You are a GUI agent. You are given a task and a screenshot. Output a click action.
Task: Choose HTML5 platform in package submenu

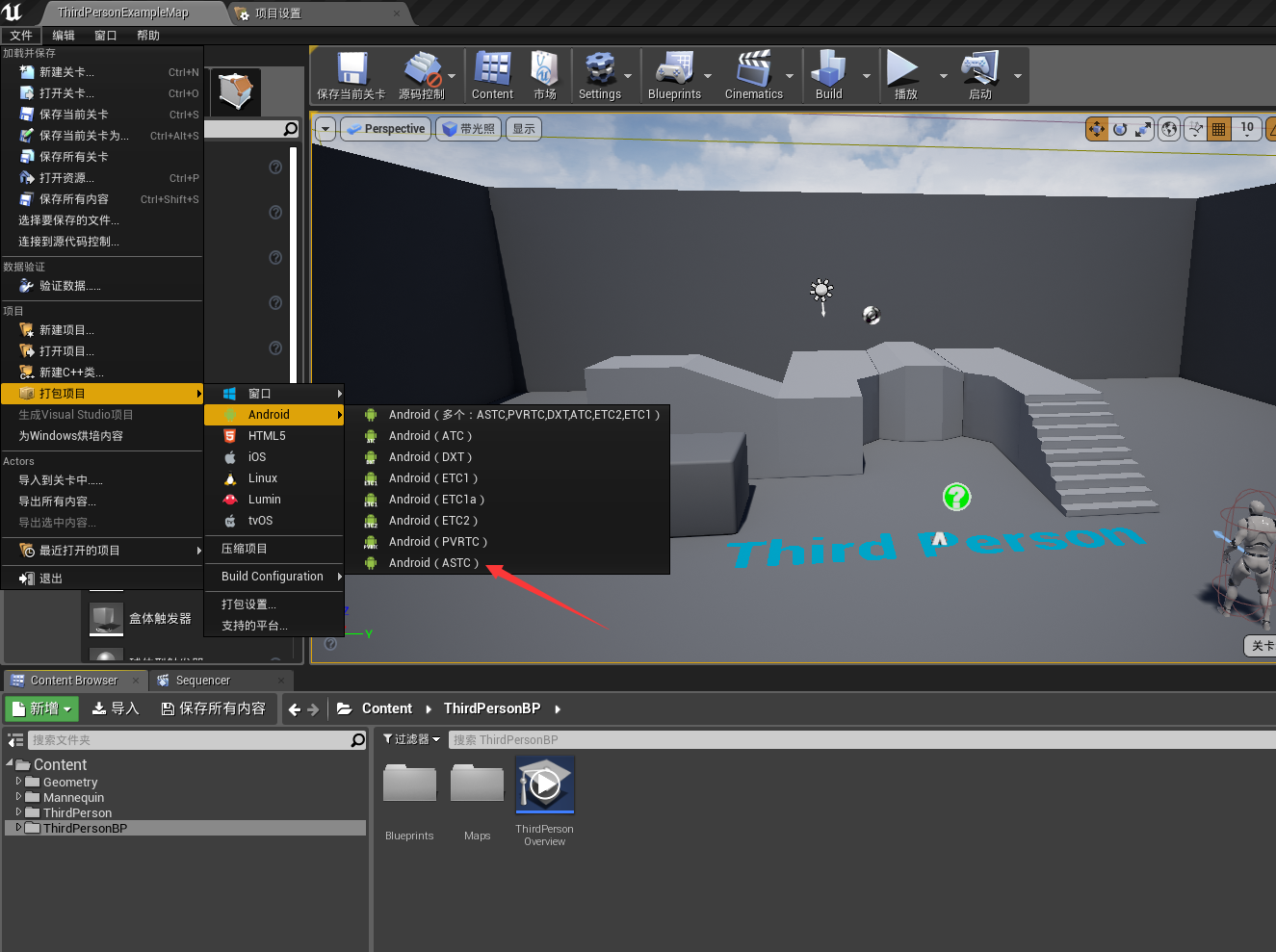[274, 436]
